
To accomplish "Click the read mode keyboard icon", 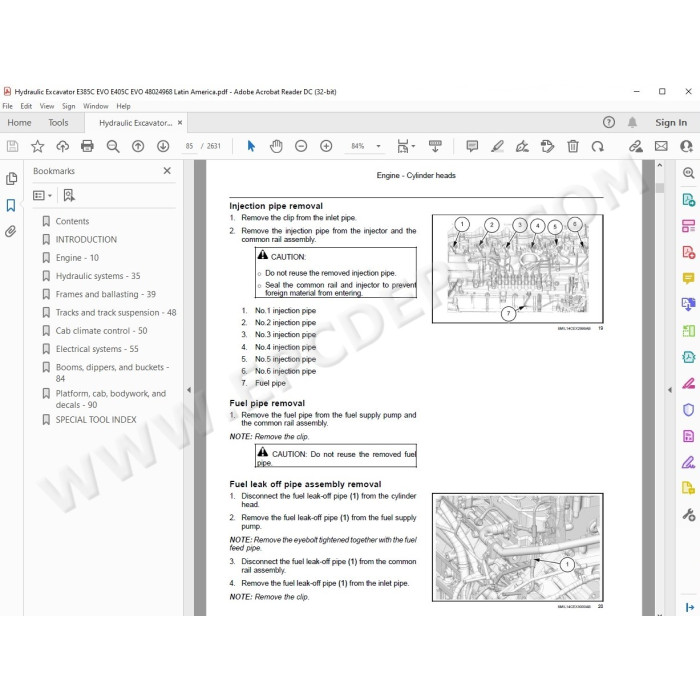I will tap(435, 146).
